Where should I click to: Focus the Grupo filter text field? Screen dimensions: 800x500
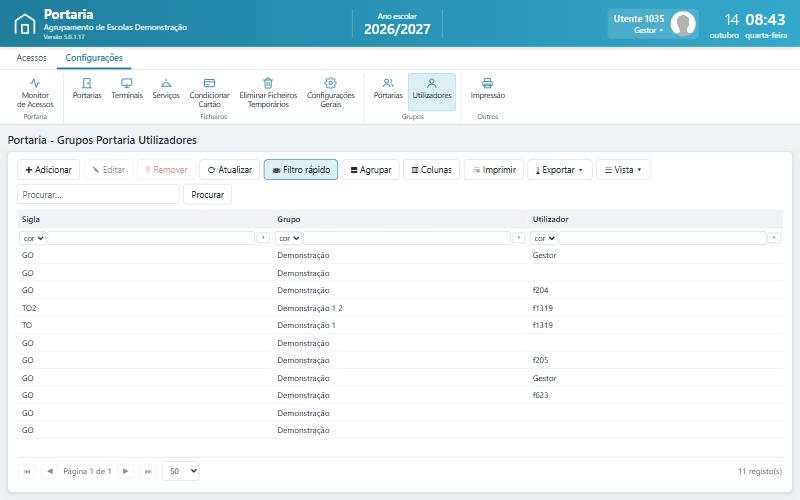tap(407, 238)
